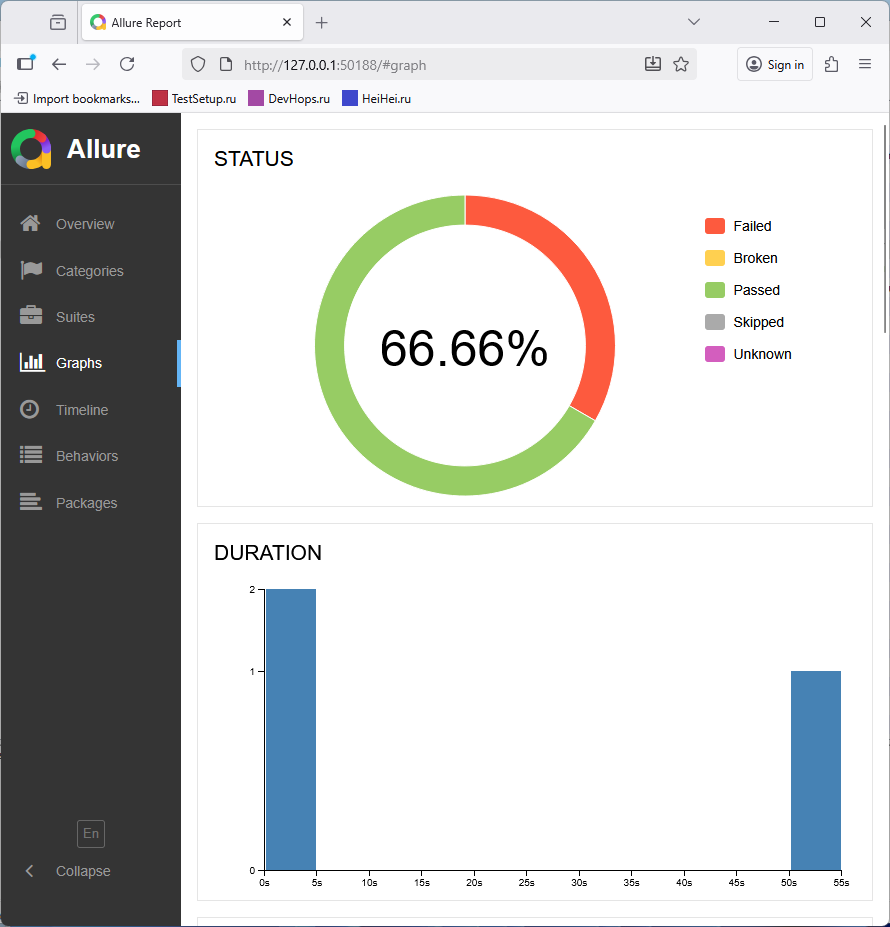The width and height of the screenshot is (890, 927).
Task: Select the Overview menu item
Action: (90, 223)
